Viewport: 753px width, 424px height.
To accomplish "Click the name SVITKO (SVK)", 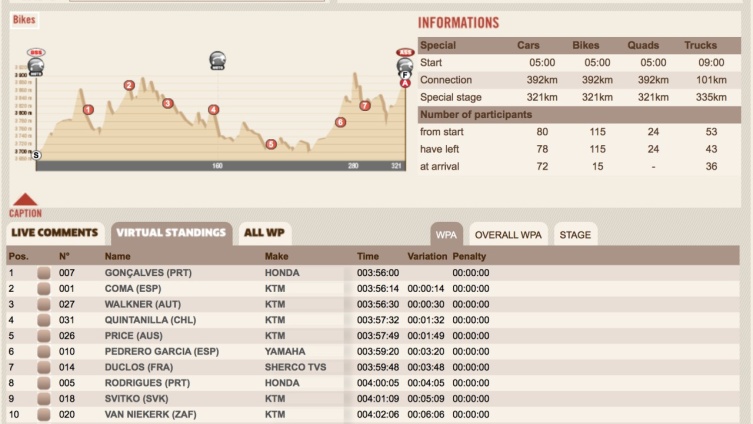I will (x=136, y=399).
